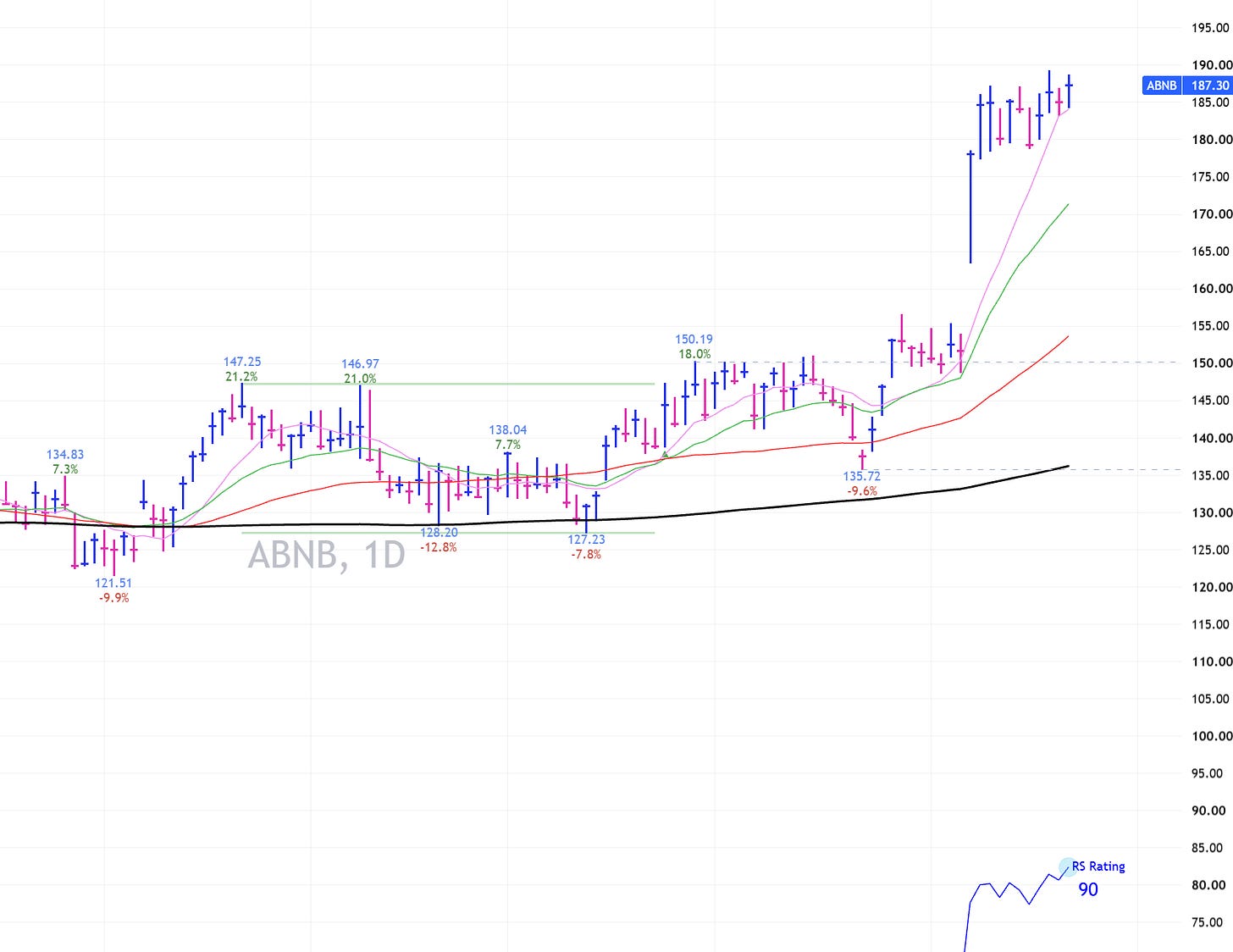Select the 187.30 current price badge
The image size is (1233, 952).
1209,86
